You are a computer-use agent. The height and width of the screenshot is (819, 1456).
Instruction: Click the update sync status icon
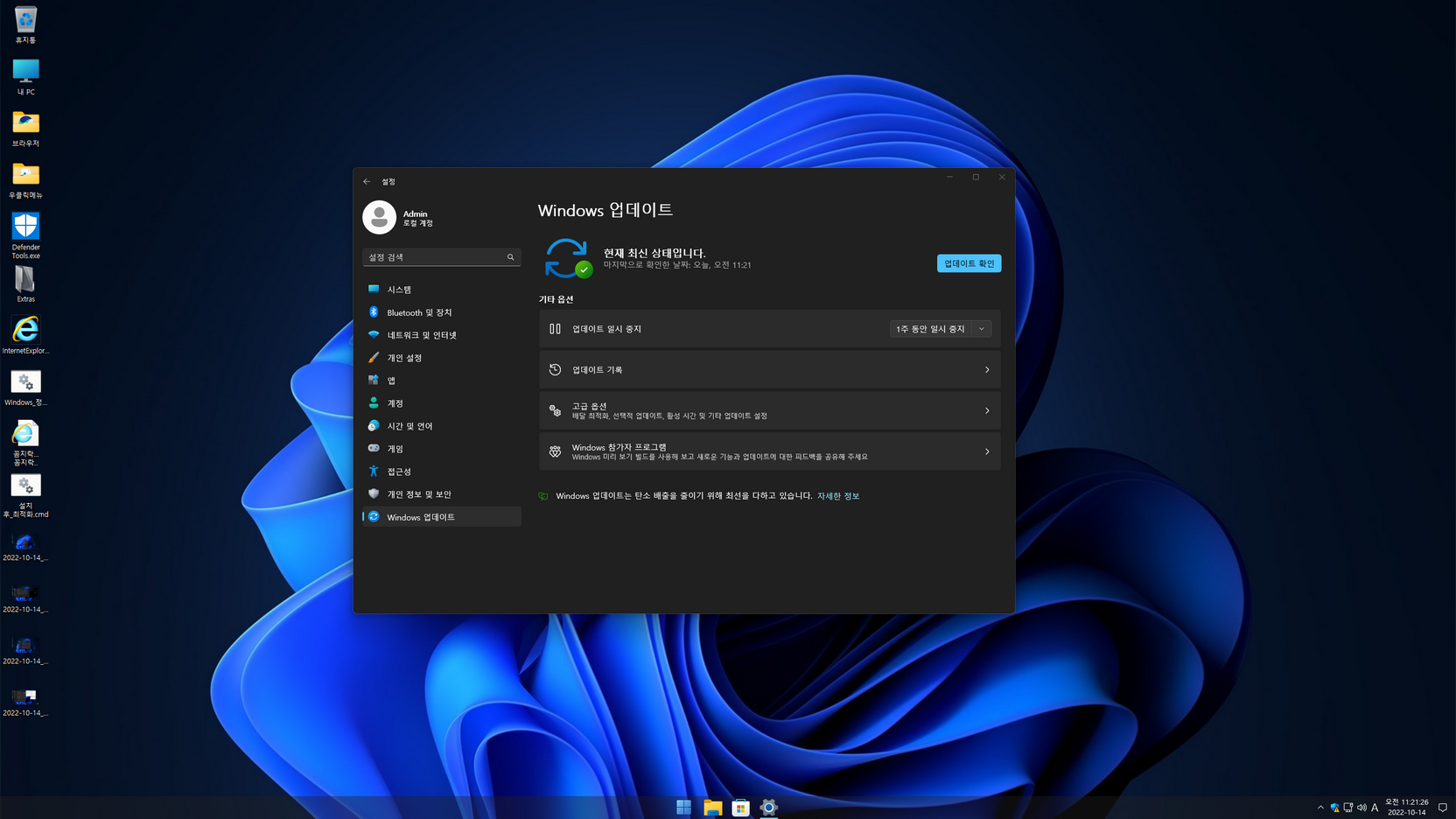(x=567, y=258)
